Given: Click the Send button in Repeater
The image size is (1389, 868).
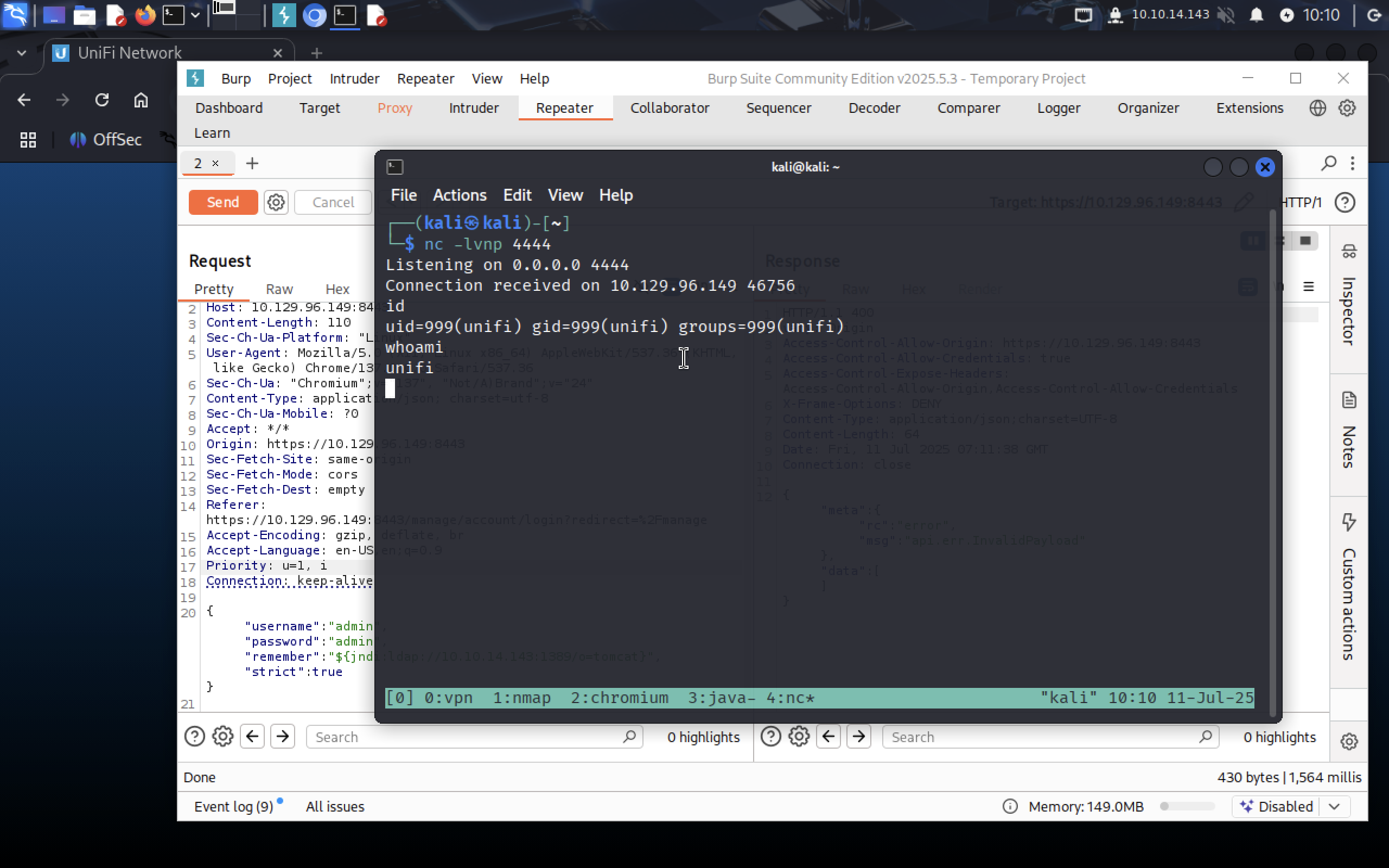Looking at the screenshot, I should point(222,202).
